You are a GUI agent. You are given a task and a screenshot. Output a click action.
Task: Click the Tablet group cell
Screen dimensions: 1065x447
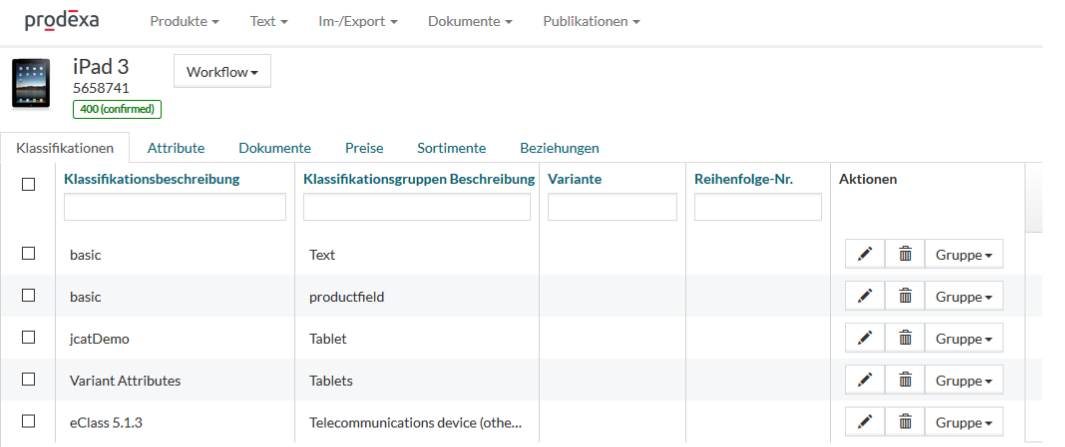coord(327,338)
